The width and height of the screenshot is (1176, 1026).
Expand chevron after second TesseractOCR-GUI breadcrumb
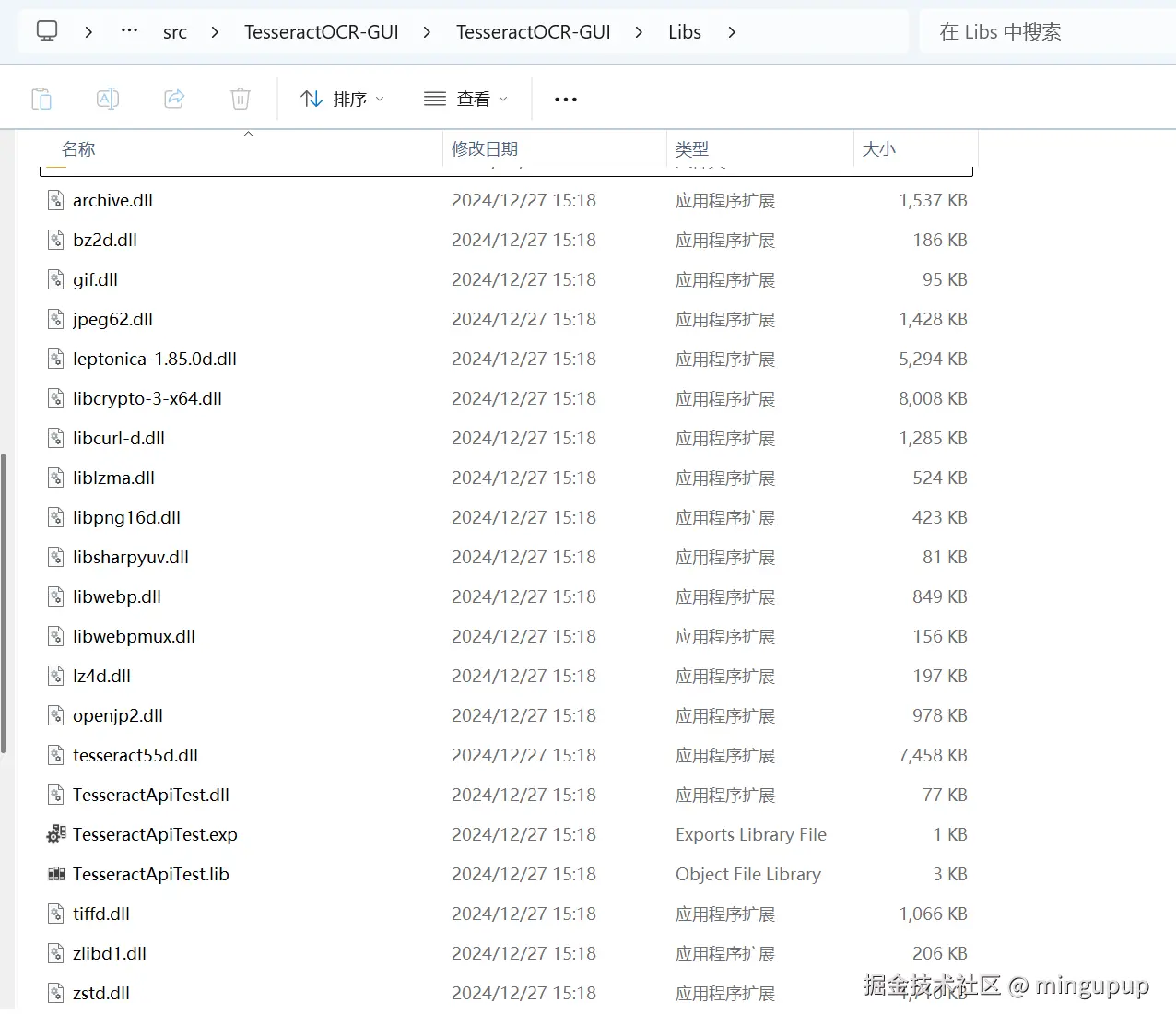click(x=639, y=31)
